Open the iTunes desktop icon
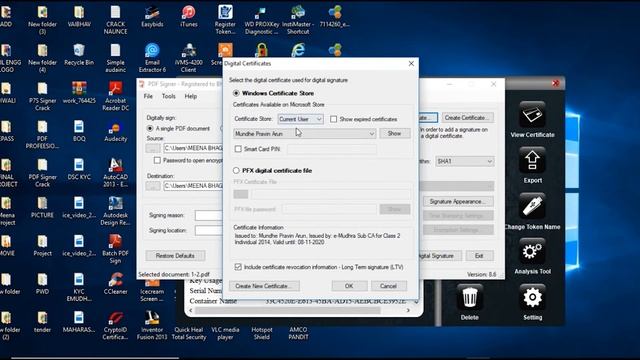Viewport: 640px width, 360px height. coord(188,16)
